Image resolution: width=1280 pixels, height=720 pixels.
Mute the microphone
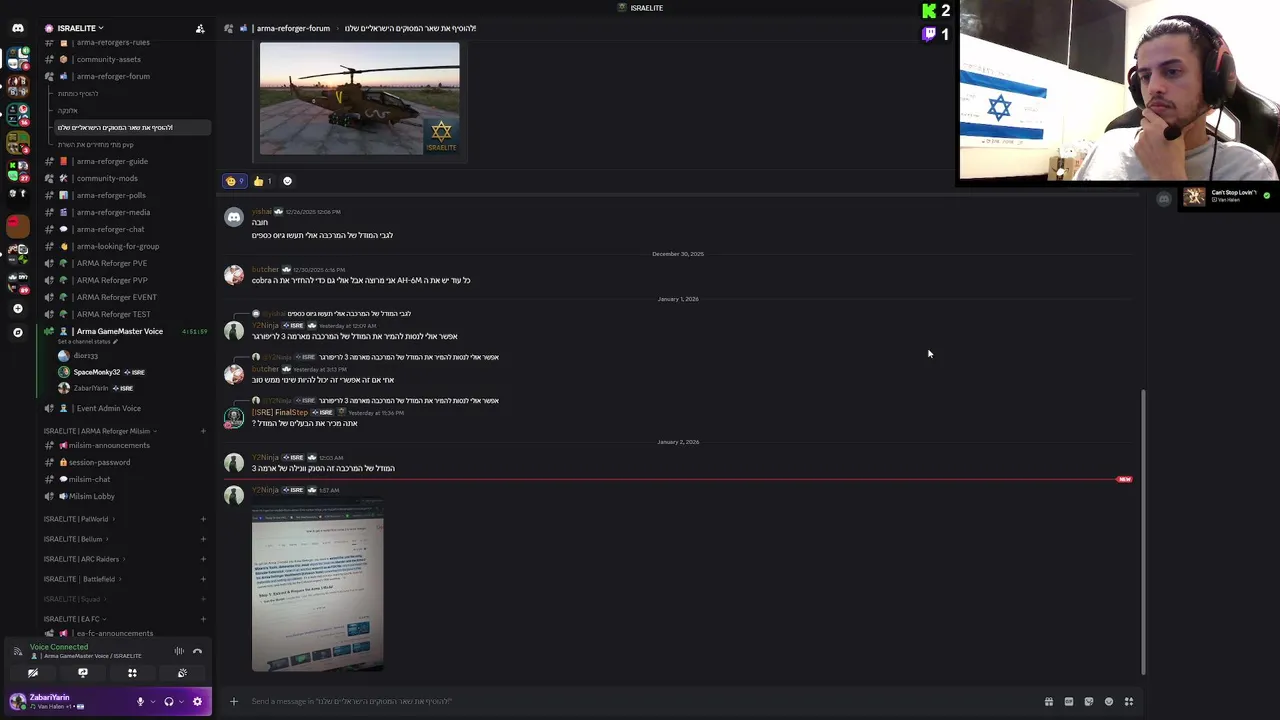click(140, 702)
